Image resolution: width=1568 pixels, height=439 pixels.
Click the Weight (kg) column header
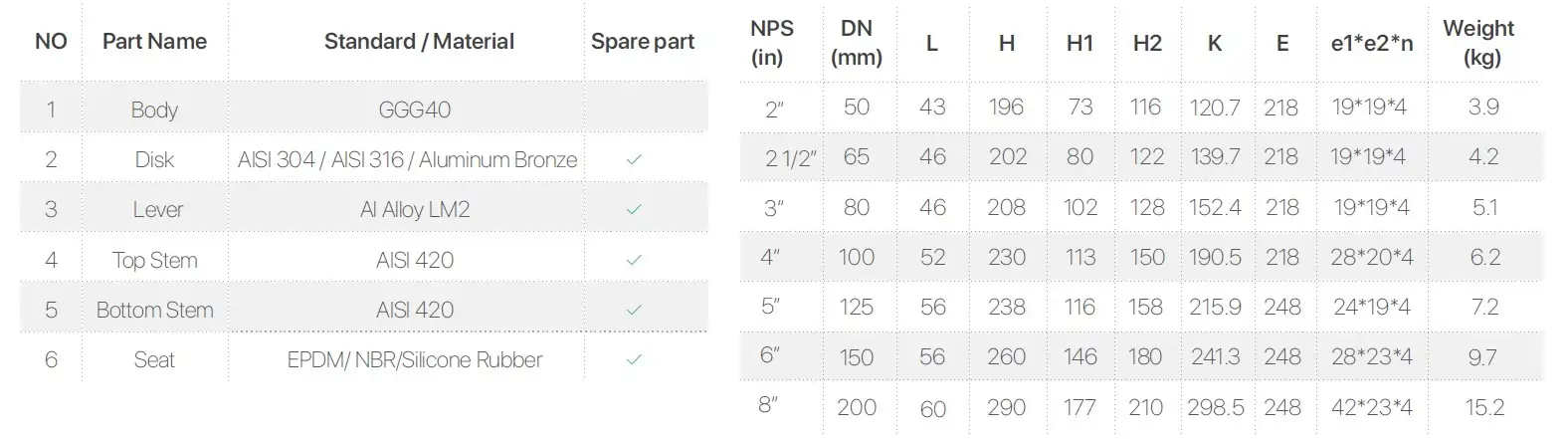pos(1479,43)
